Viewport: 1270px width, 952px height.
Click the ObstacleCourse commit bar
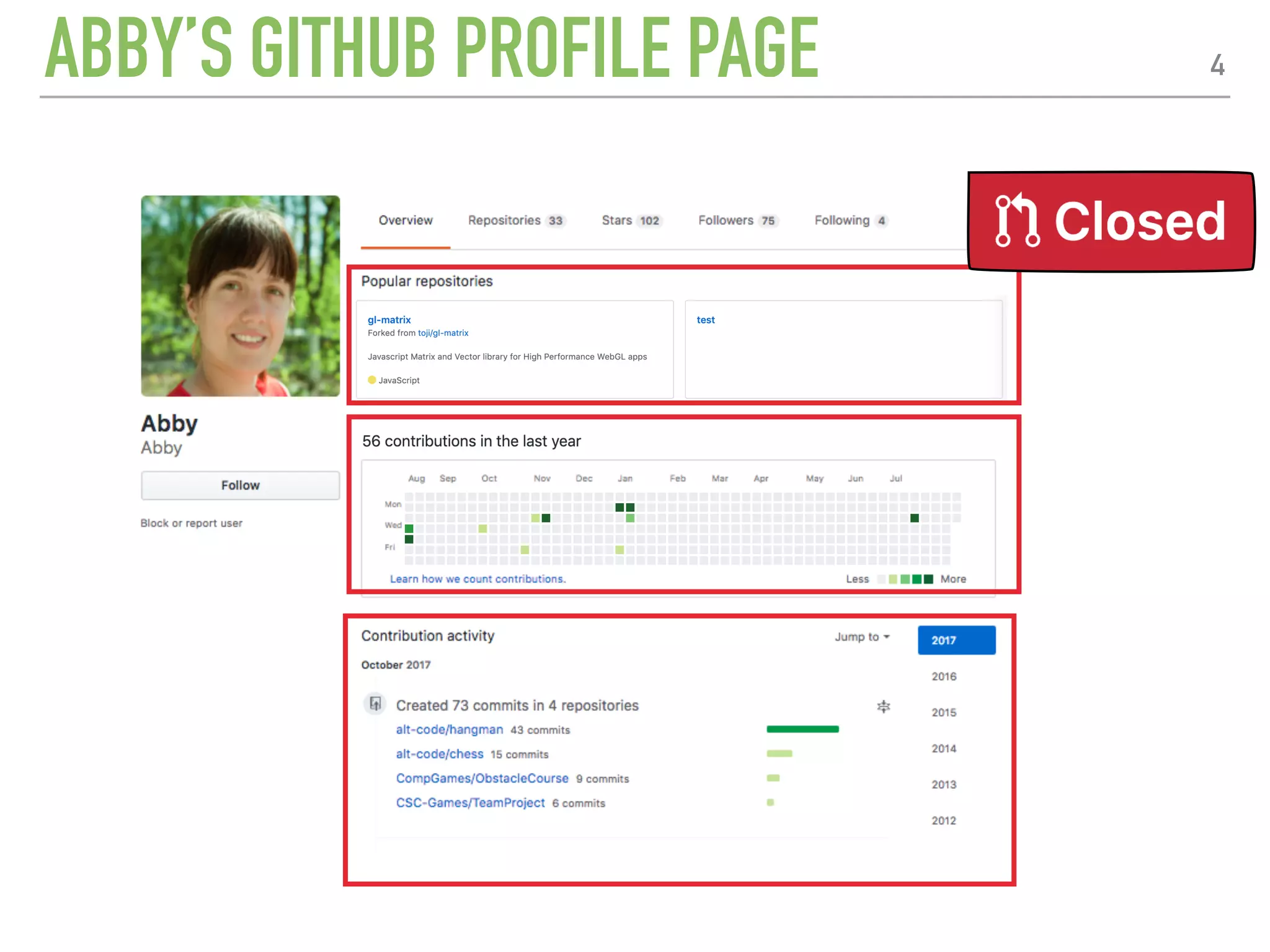pyautogui.click(x=773, y=778)
